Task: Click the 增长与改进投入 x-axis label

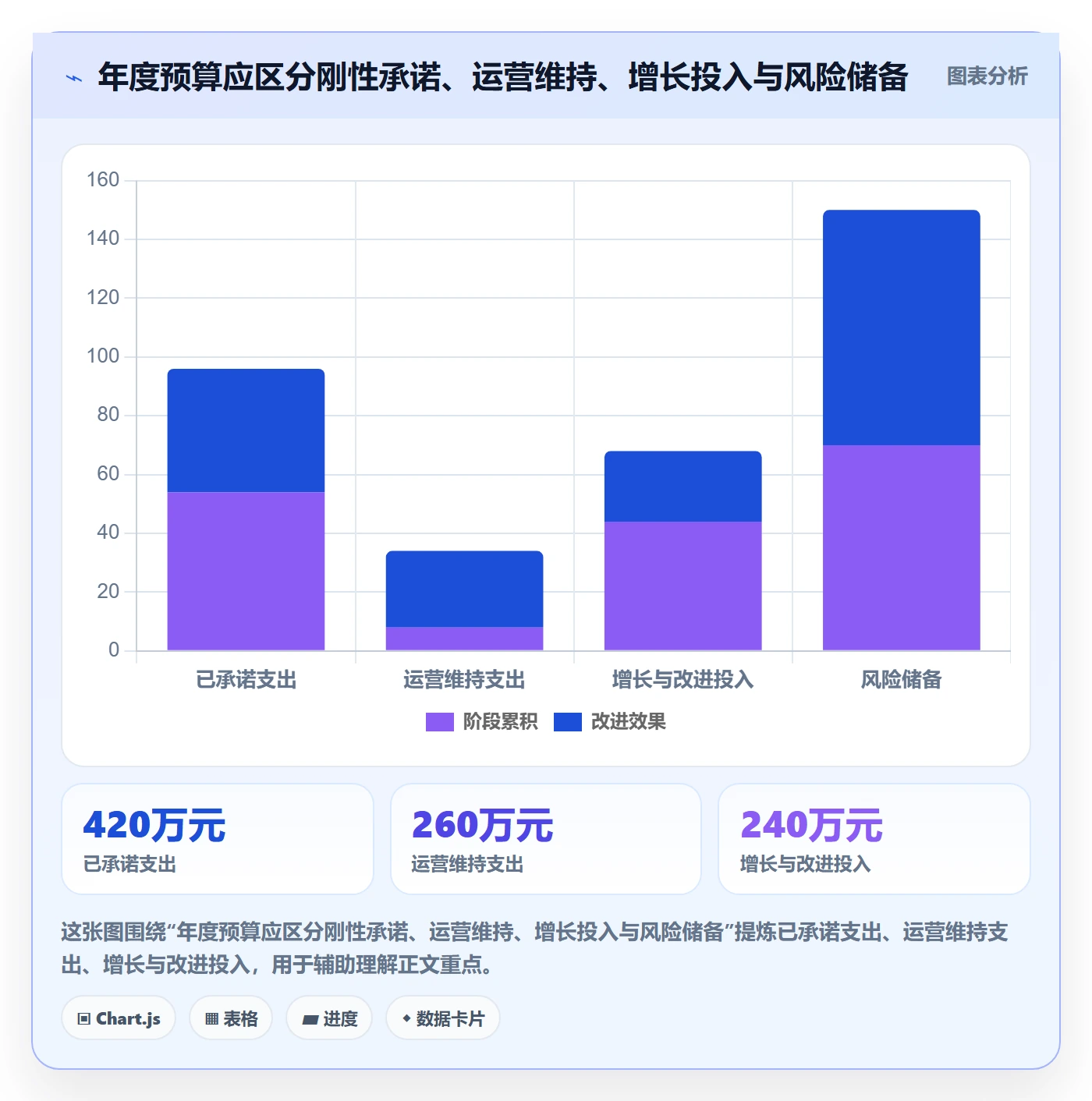Action: point(682,680)
